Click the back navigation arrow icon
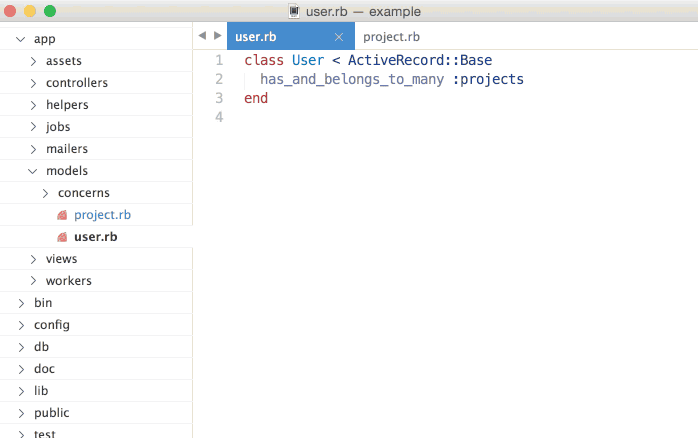The height and width of the screenshot is (438, 698). click(202, 36)
